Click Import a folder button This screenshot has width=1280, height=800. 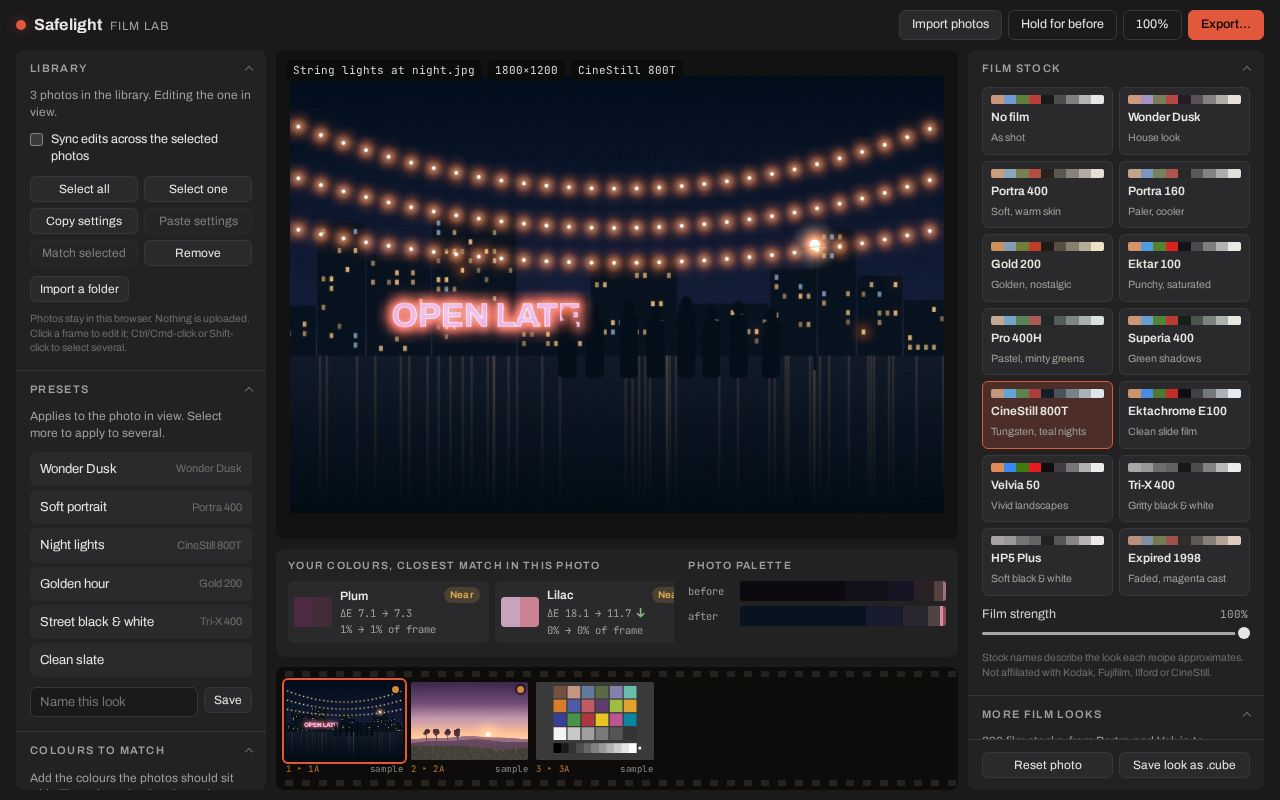(79, 289)
